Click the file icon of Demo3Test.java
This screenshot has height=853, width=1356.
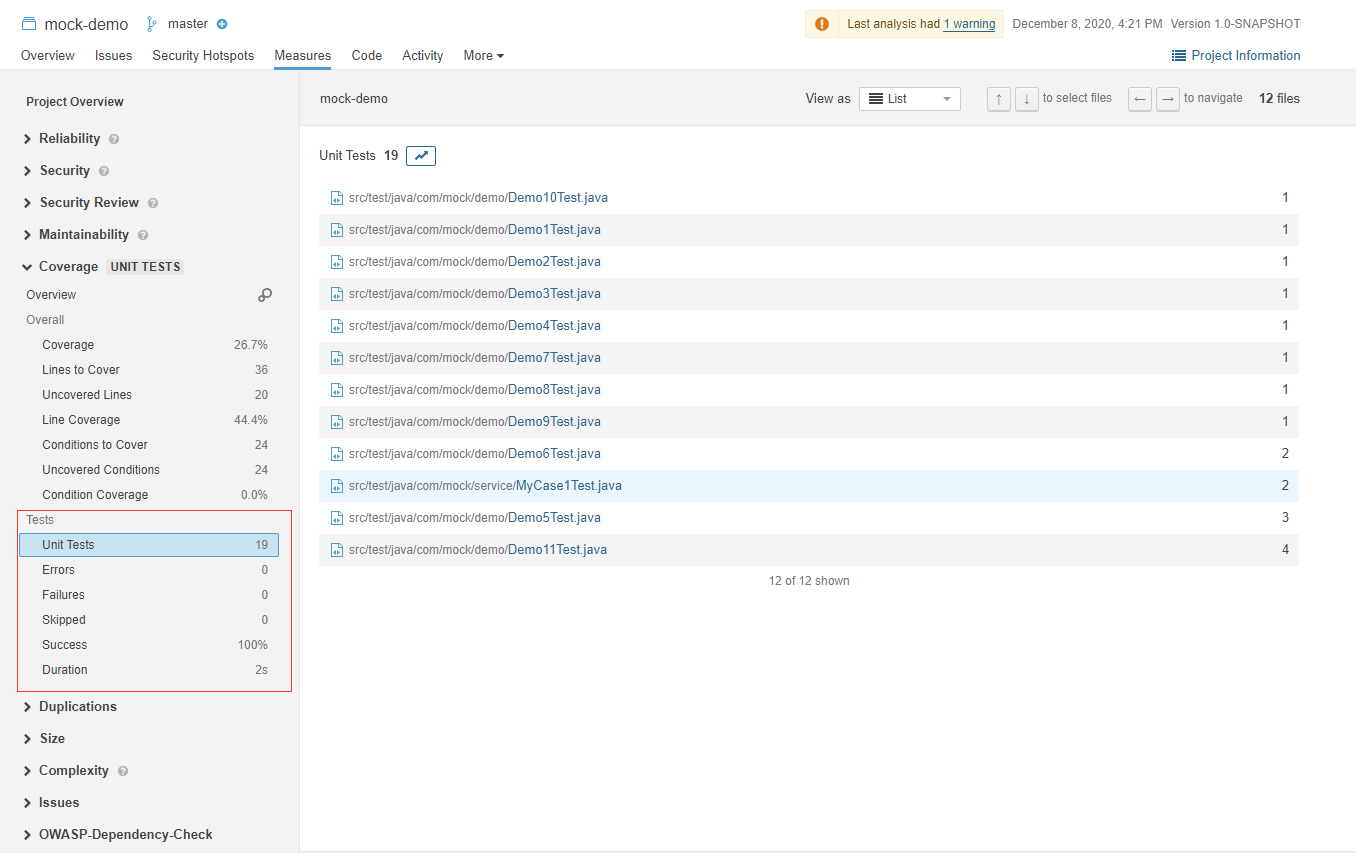pos(337,294)
